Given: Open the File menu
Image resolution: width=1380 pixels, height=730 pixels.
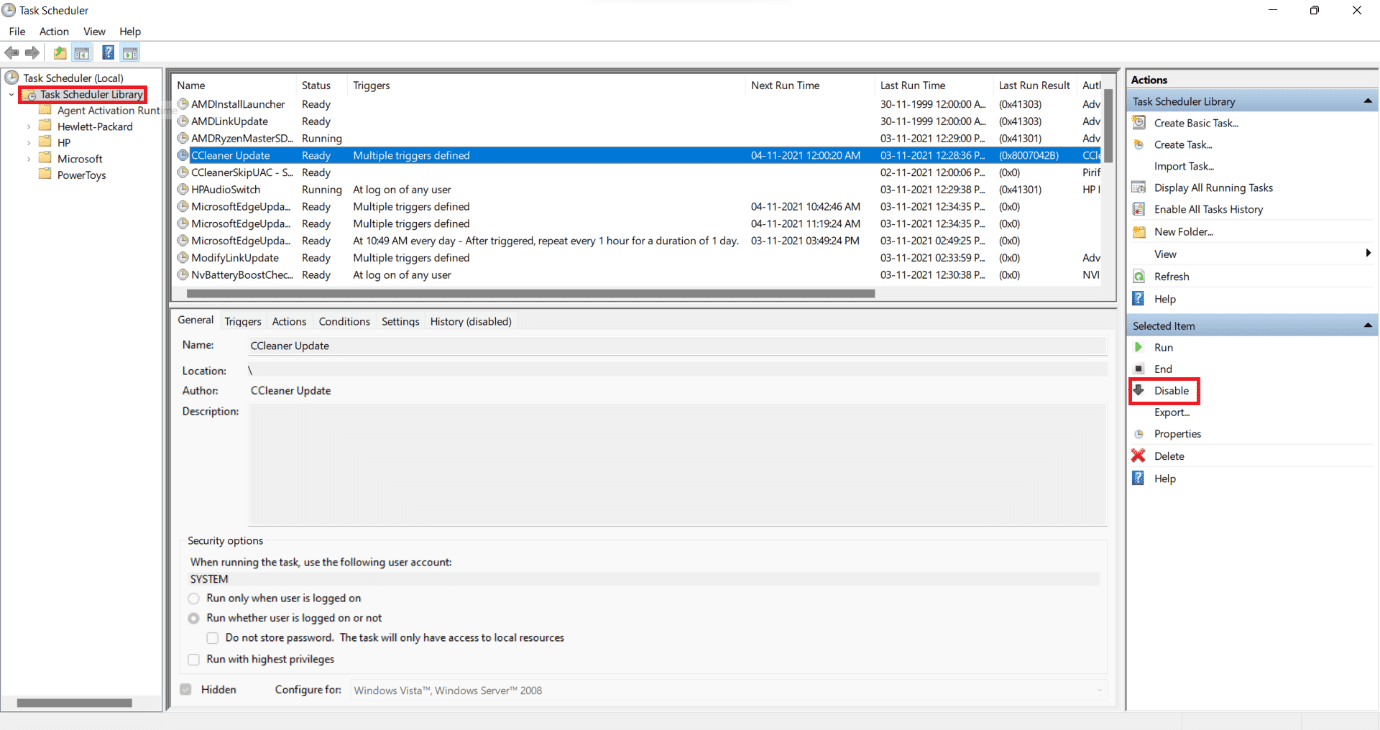Looking at the screenshot, I should point(17,31).
